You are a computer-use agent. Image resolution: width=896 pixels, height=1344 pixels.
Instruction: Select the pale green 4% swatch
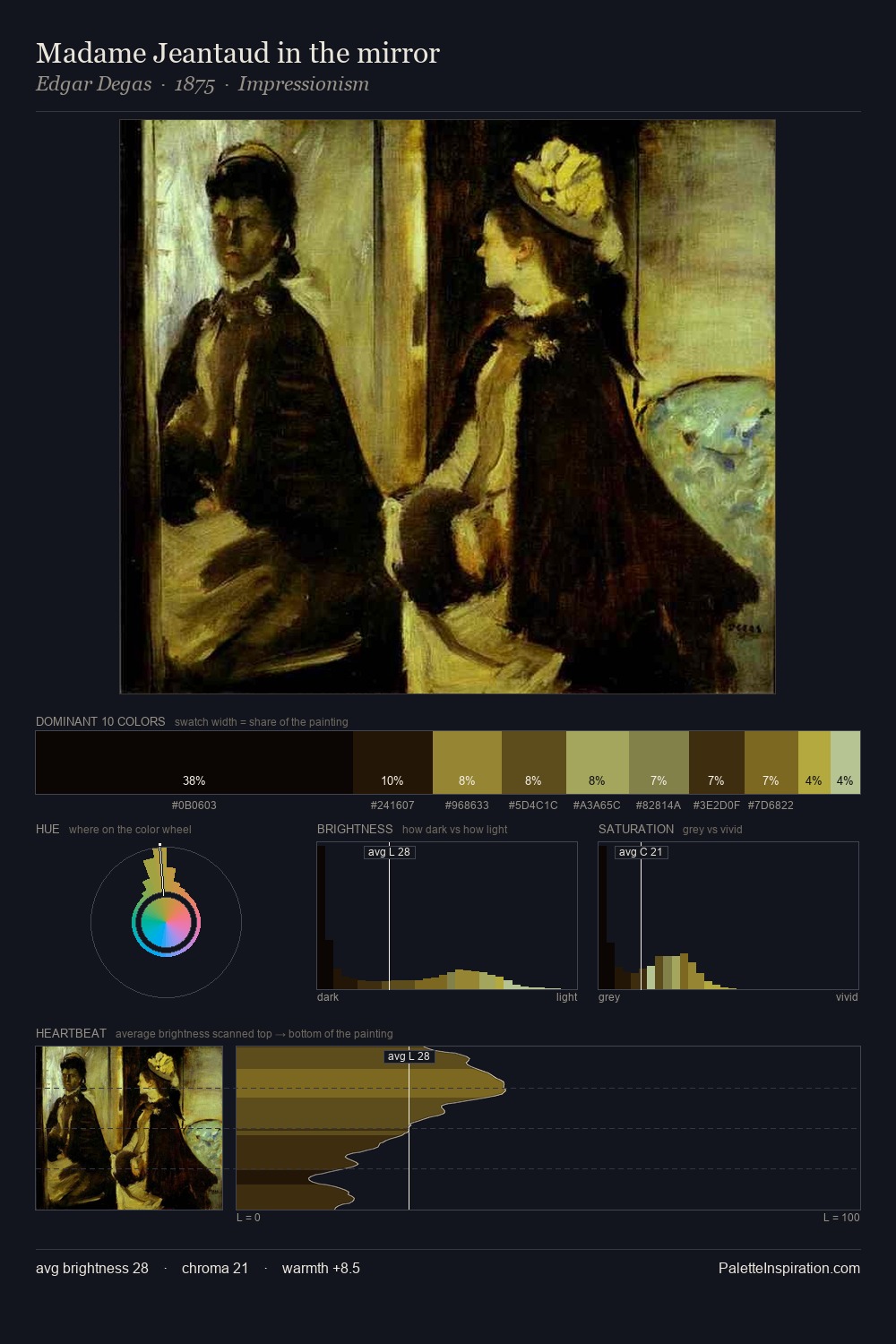point(845,762)
